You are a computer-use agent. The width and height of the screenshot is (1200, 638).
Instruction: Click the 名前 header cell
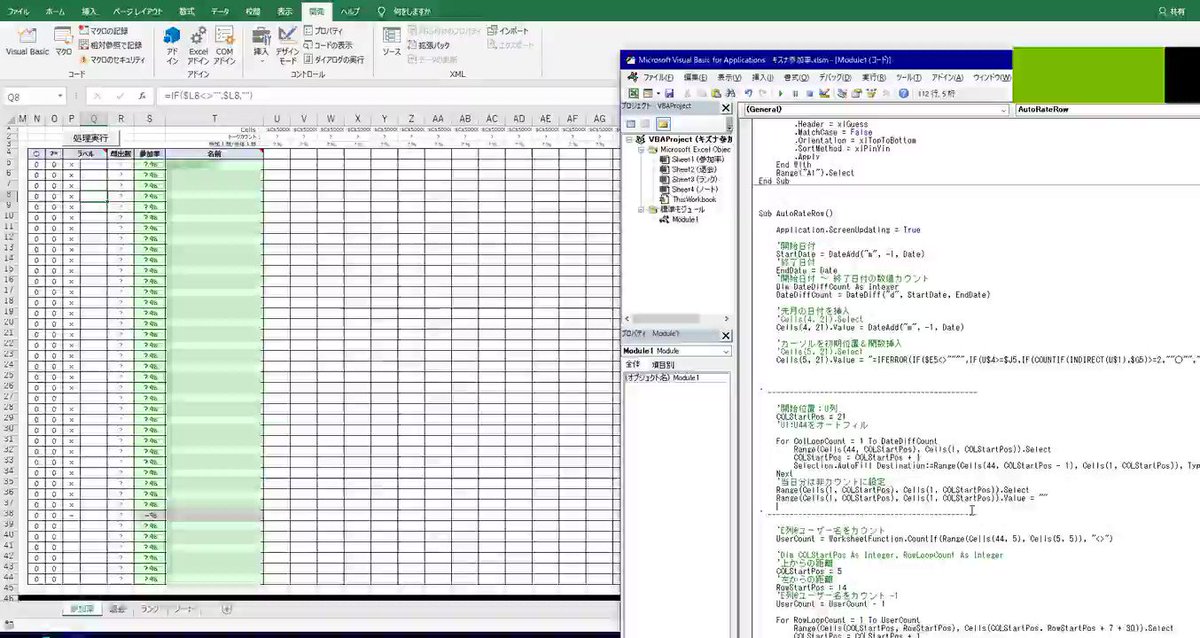click(x=214, y=154)
